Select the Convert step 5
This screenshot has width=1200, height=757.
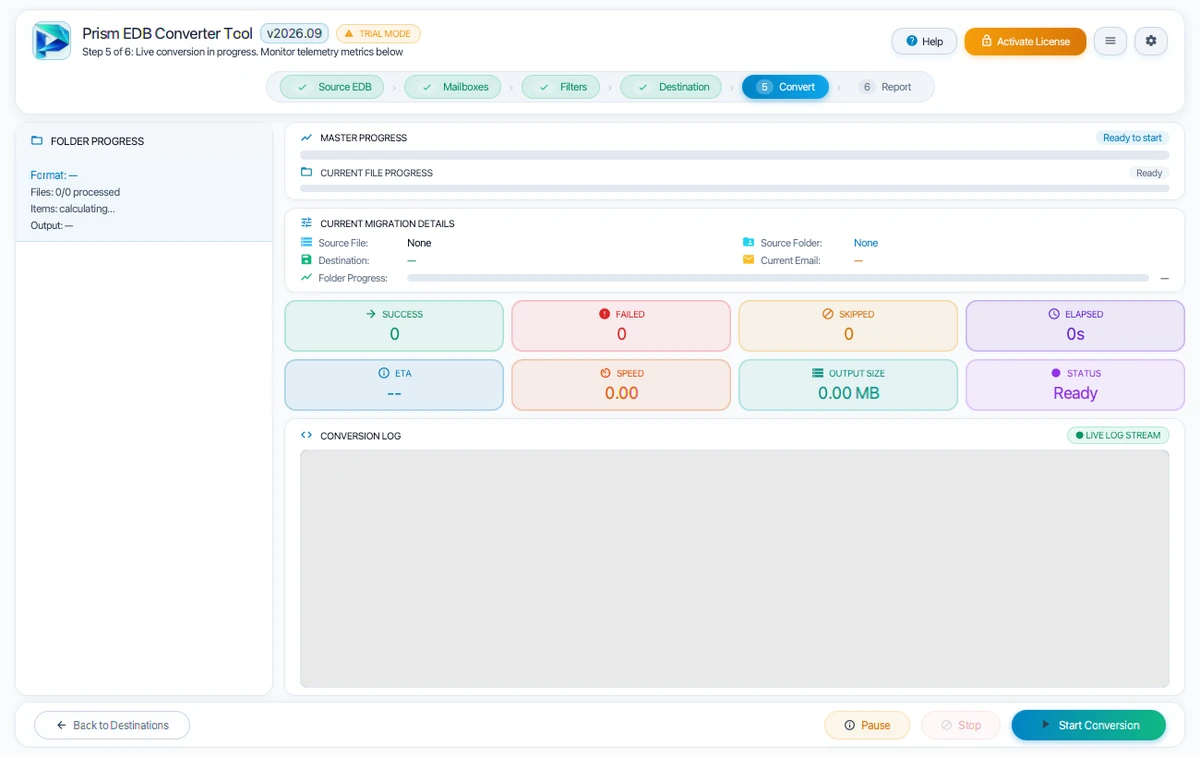(785, 87)
